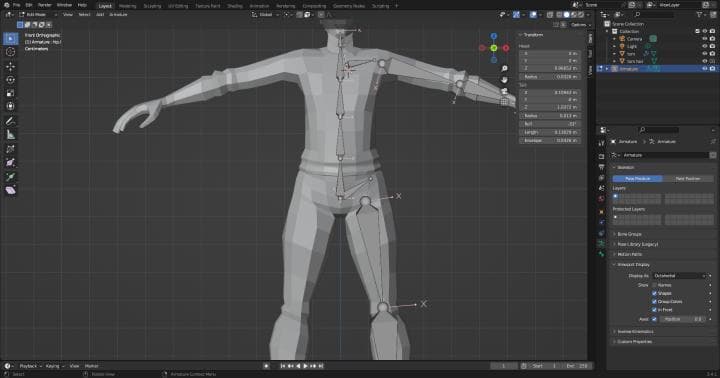Open the Tool properties tab icon
This screenshot has width=720, height=378.
click(601, 144)
